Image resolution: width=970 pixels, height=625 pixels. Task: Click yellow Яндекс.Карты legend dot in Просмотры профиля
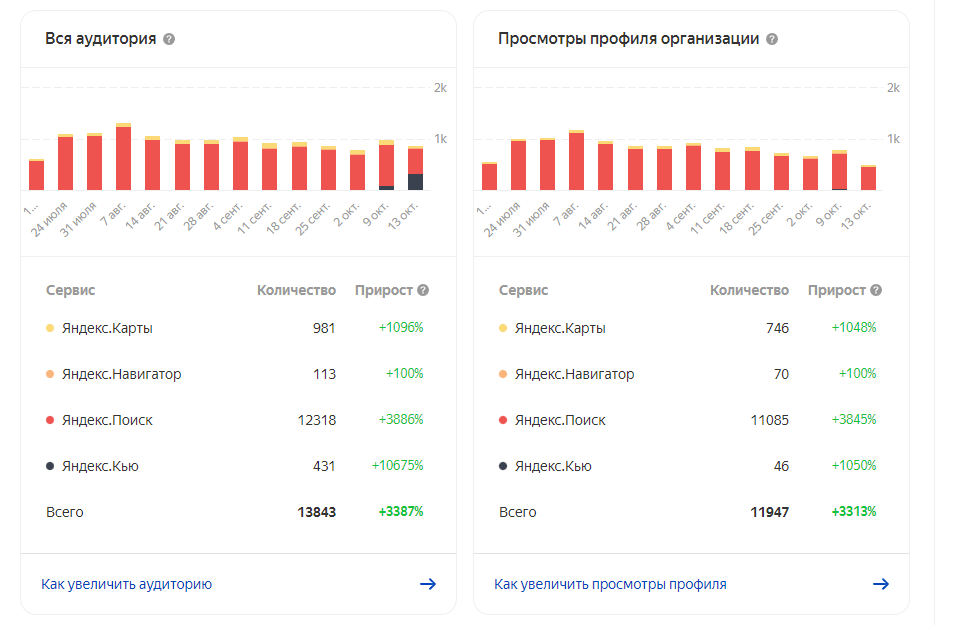[503, 328]
